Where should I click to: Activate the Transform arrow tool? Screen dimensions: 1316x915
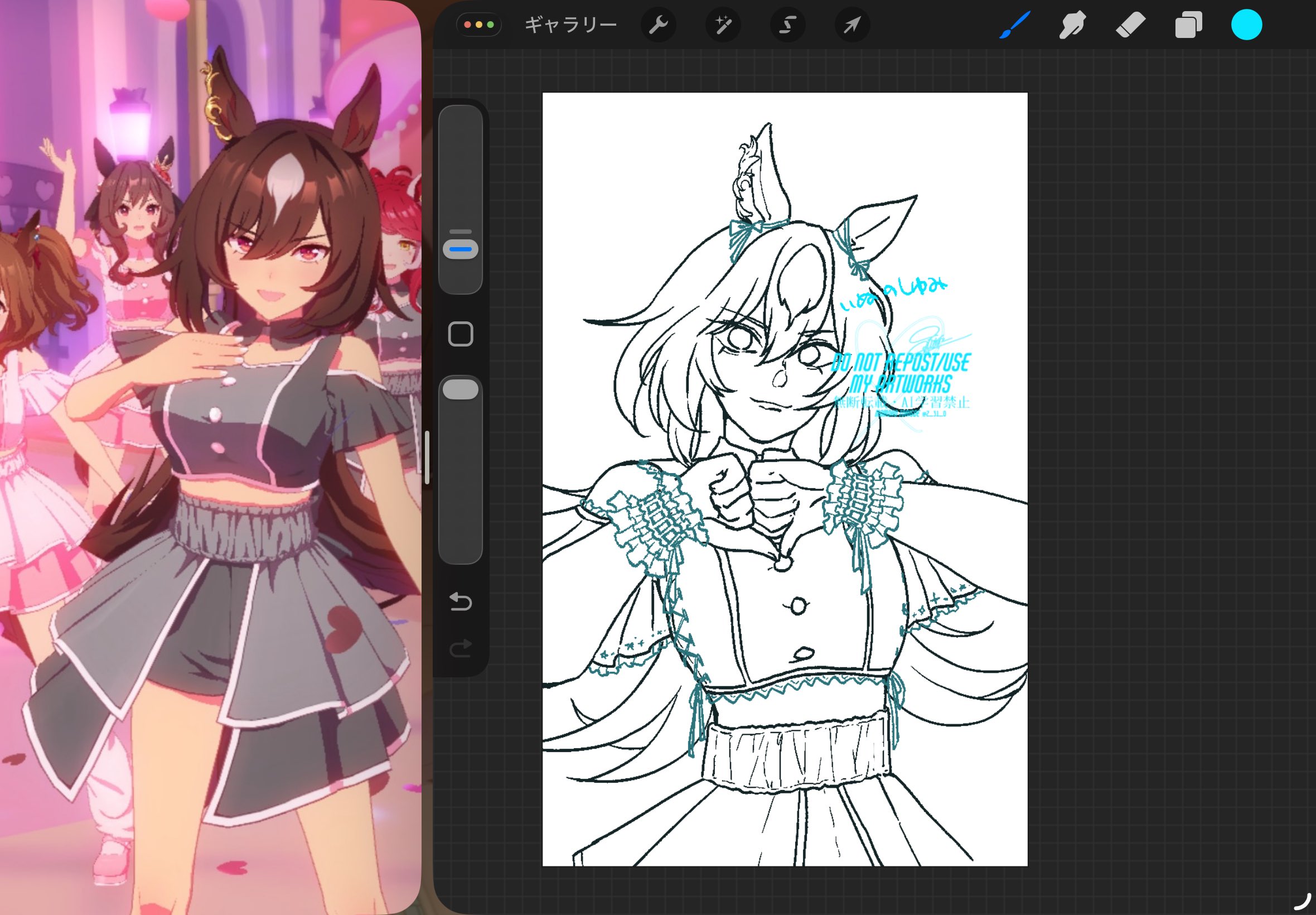(x=852, y=25)
